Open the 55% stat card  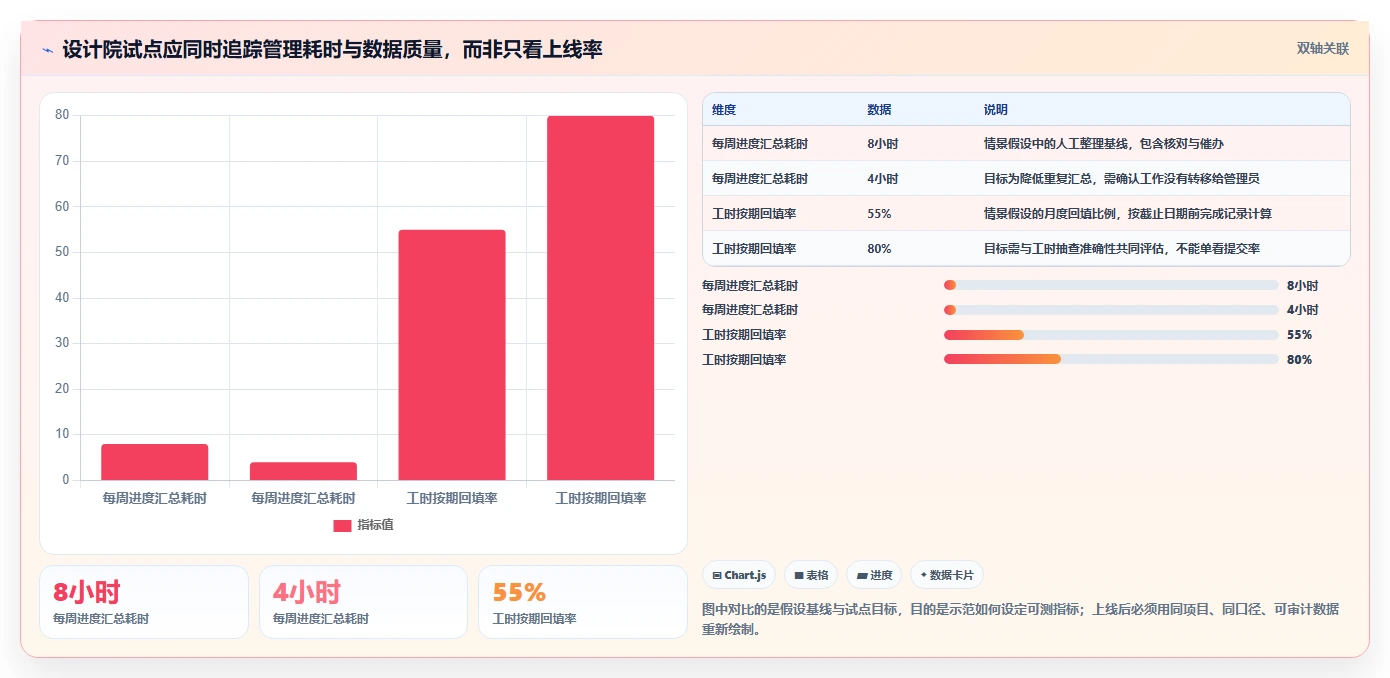click(x=583, y=602)
